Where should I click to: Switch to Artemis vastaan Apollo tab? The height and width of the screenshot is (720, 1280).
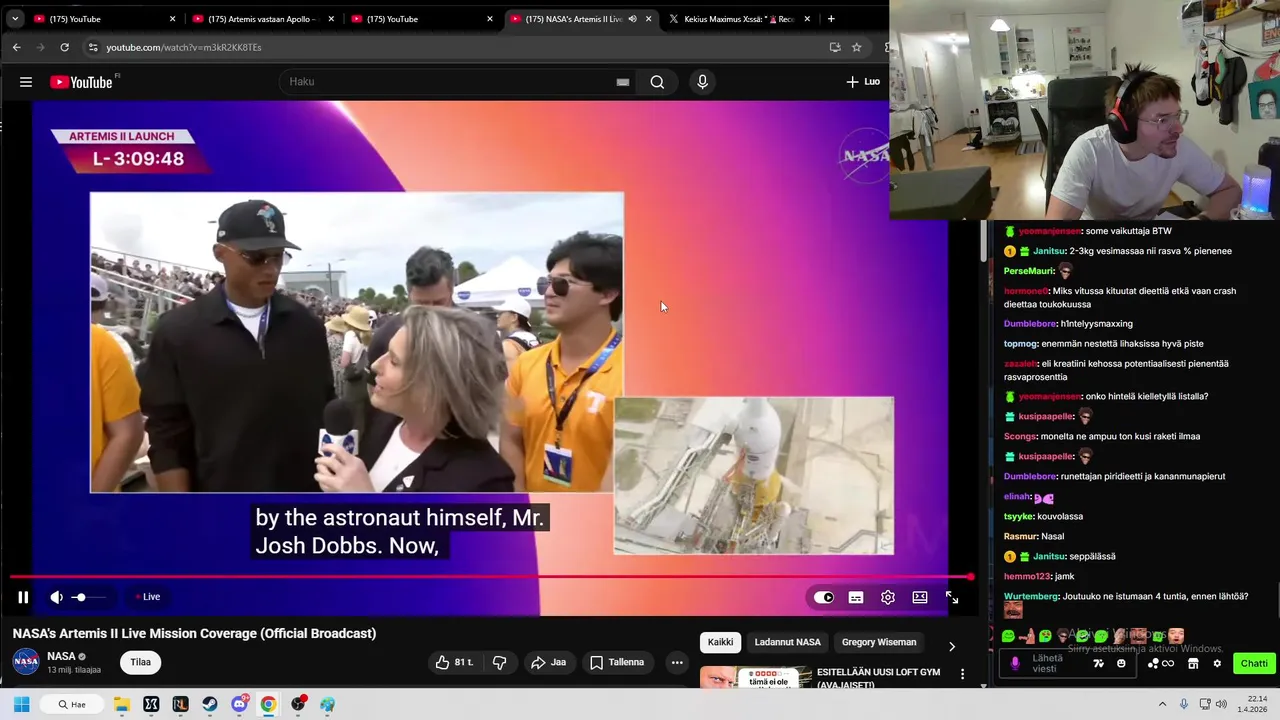click(x=260, y=19)
